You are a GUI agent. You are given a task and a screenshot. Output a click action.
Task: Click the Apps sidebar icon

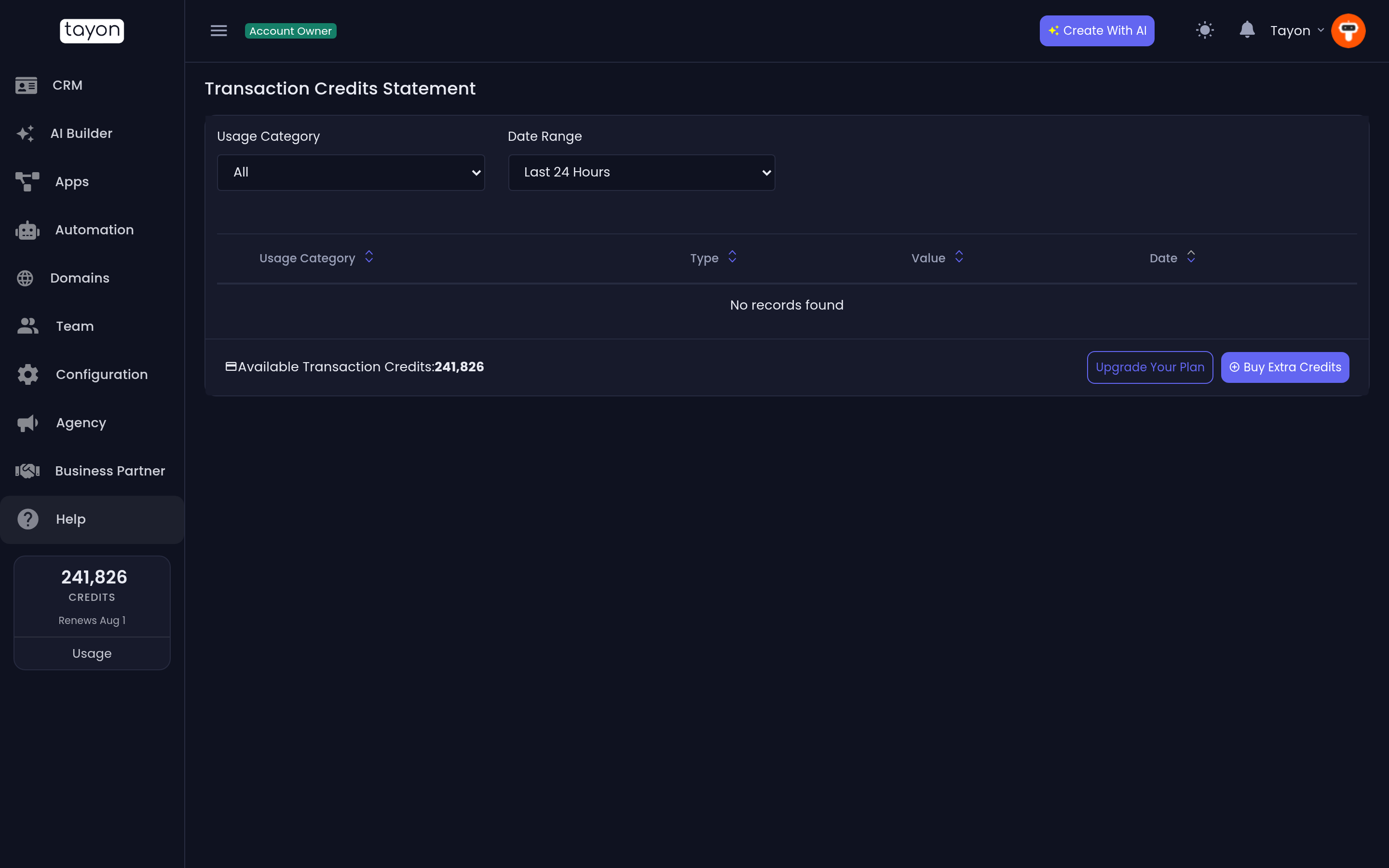click(27, 182)
